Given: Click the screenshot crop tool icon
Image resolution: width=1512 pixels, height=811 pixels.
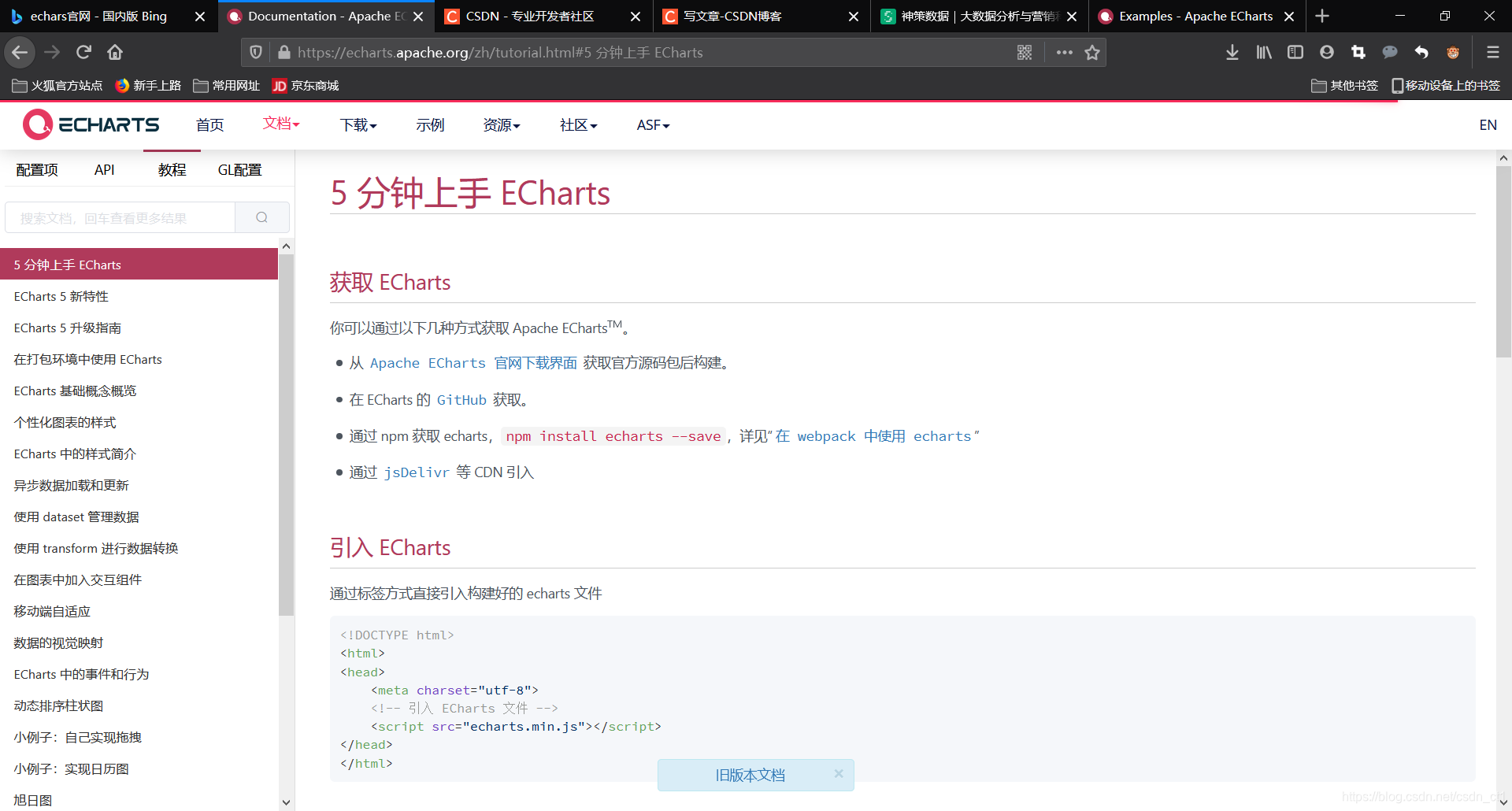Looking at the screenshot, I should [1358, 52].
